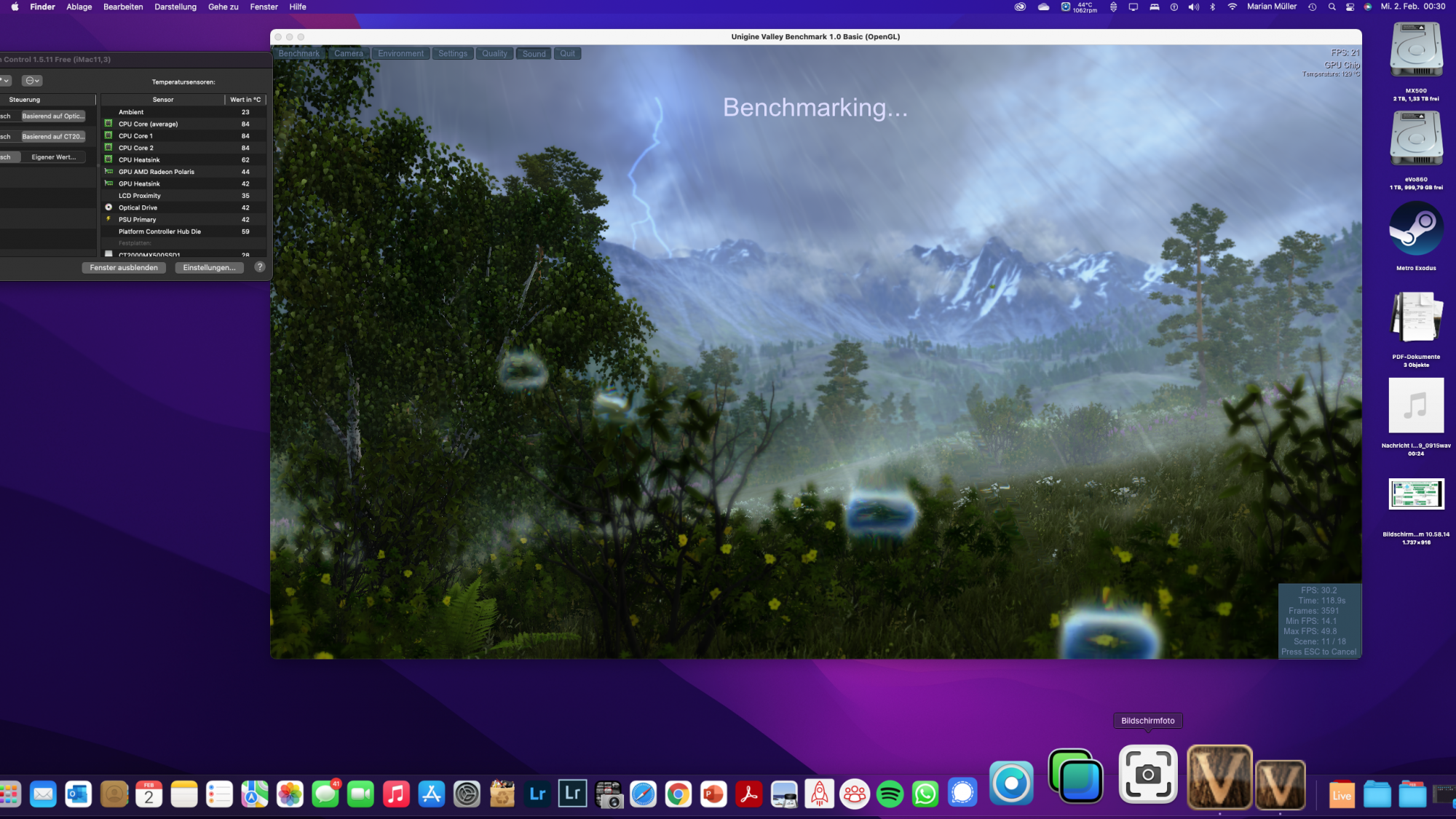Open Spotify from the Dock
This screenshot has width=1456, height=819.
pos(890,794)
